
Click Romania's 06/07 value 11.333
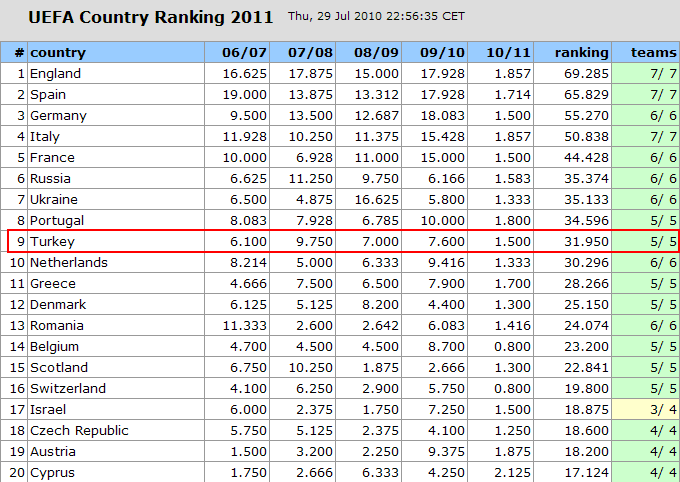pos(245,326)
